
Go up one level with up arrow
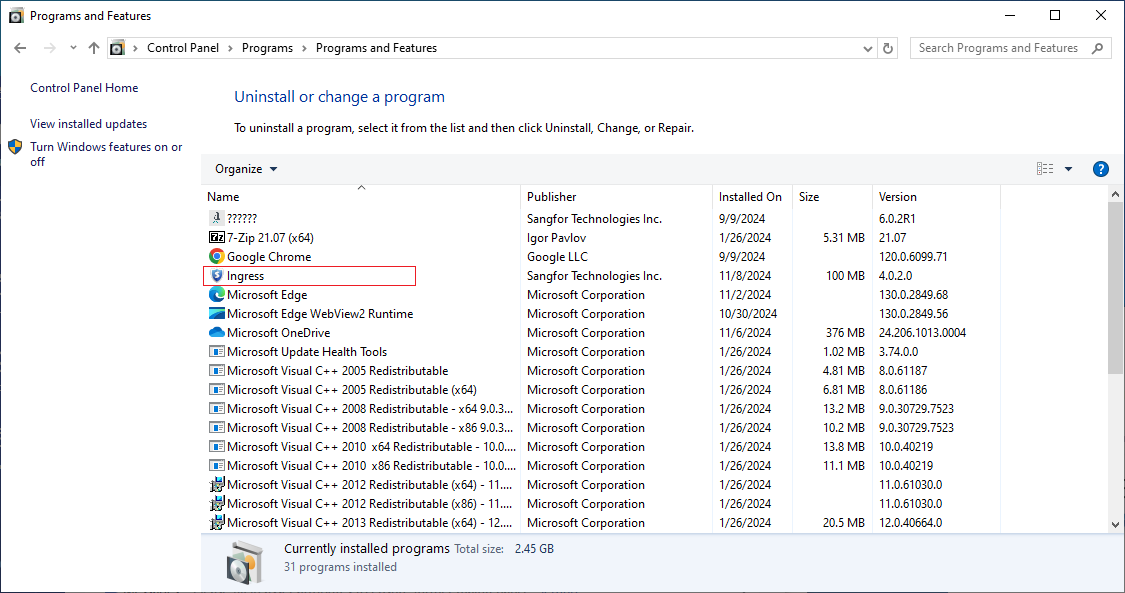point(94,48)
